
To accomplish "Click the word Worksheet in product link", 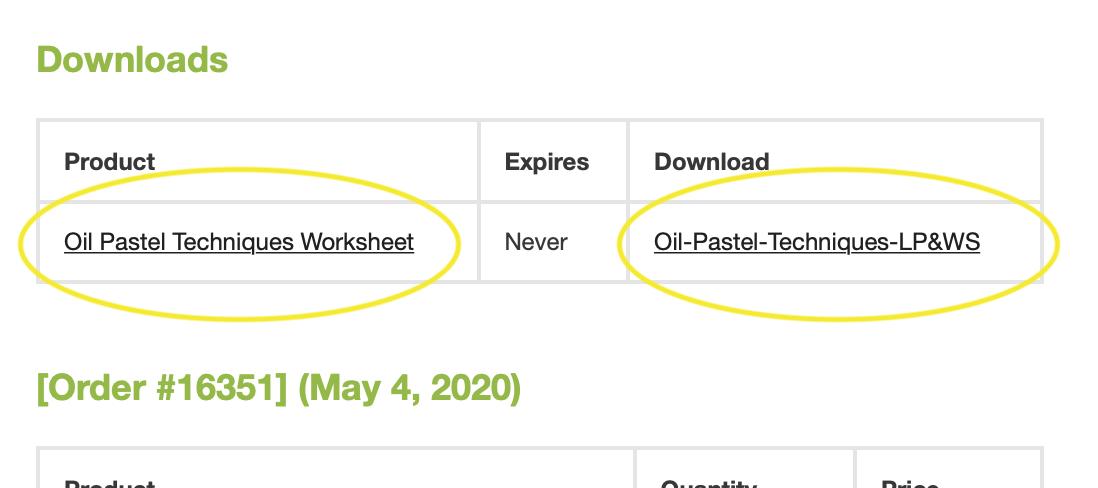I will 357,242.
